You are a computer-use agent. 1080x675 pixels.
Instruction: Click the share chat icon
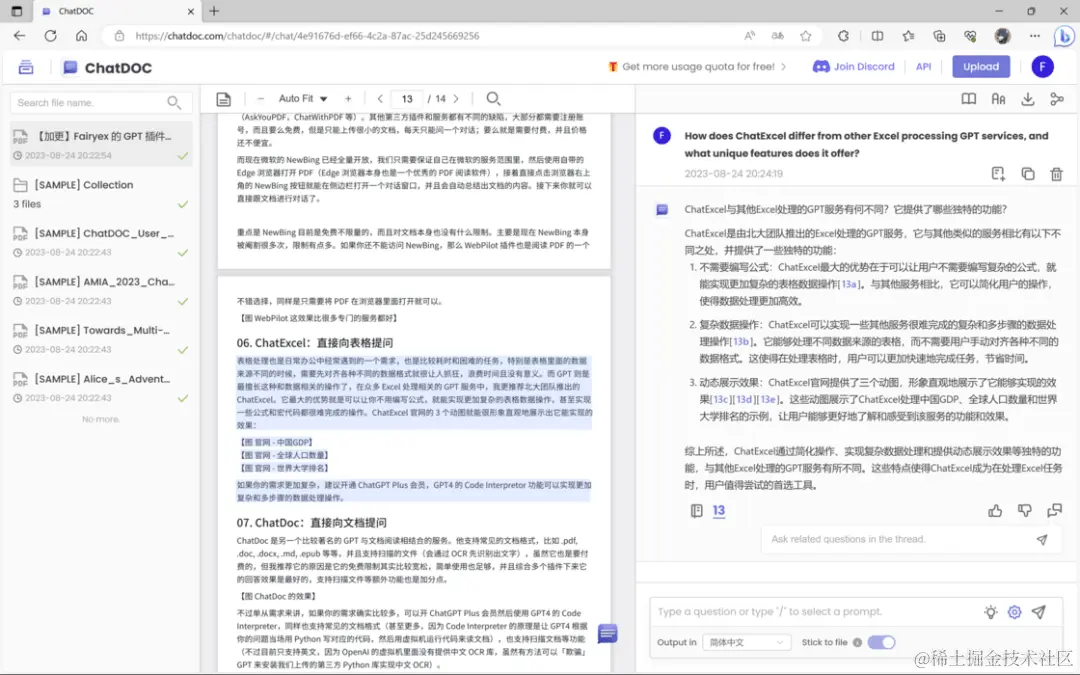tap(1057, 99)
